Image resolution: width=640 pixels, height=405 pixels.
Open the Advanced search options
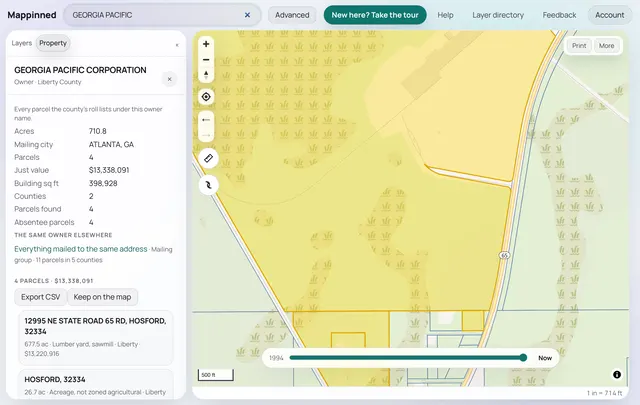coord(292,15)
